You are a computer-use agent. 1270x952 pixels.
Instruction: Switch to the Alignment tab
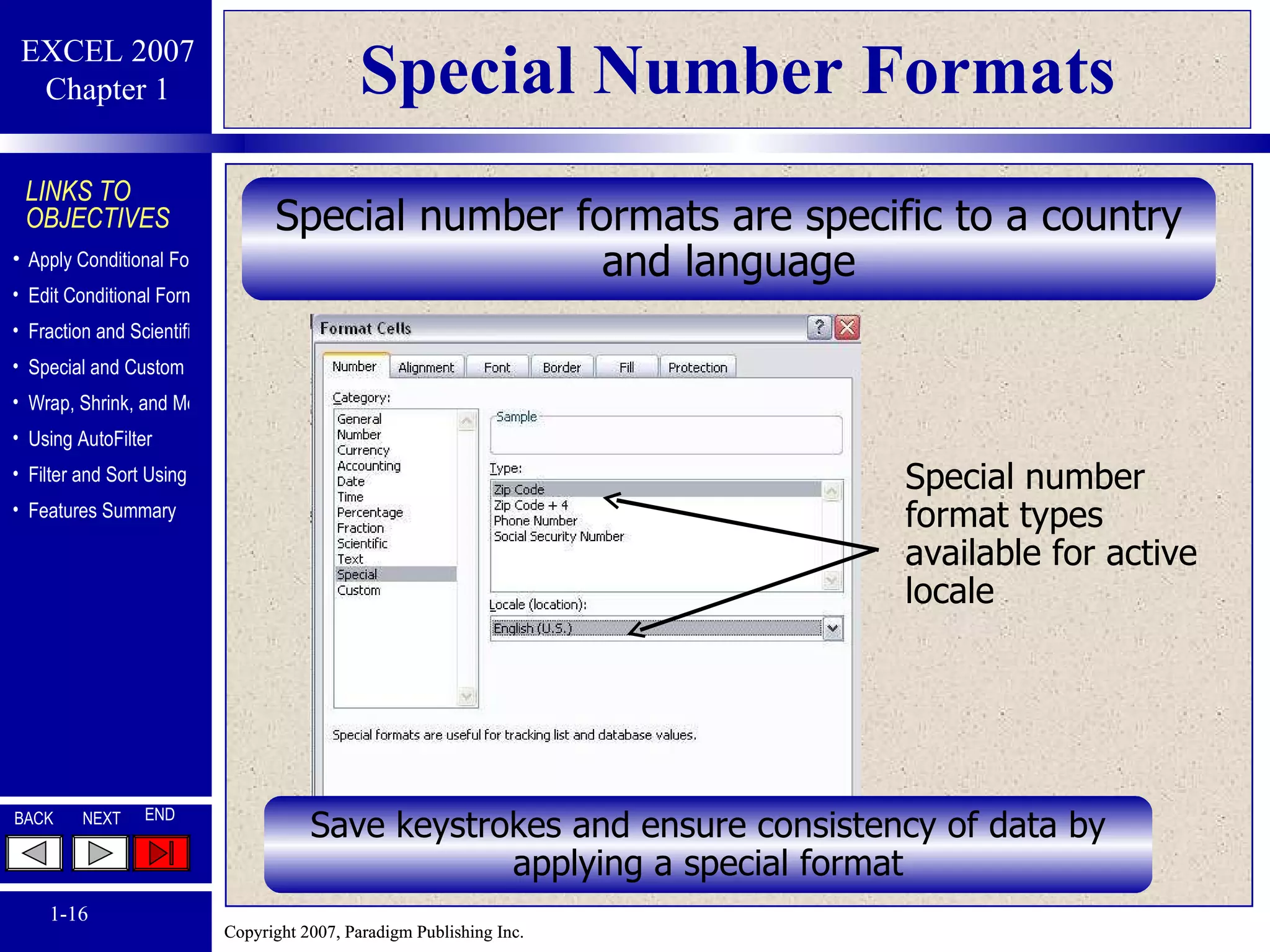(x=426, y=368)
